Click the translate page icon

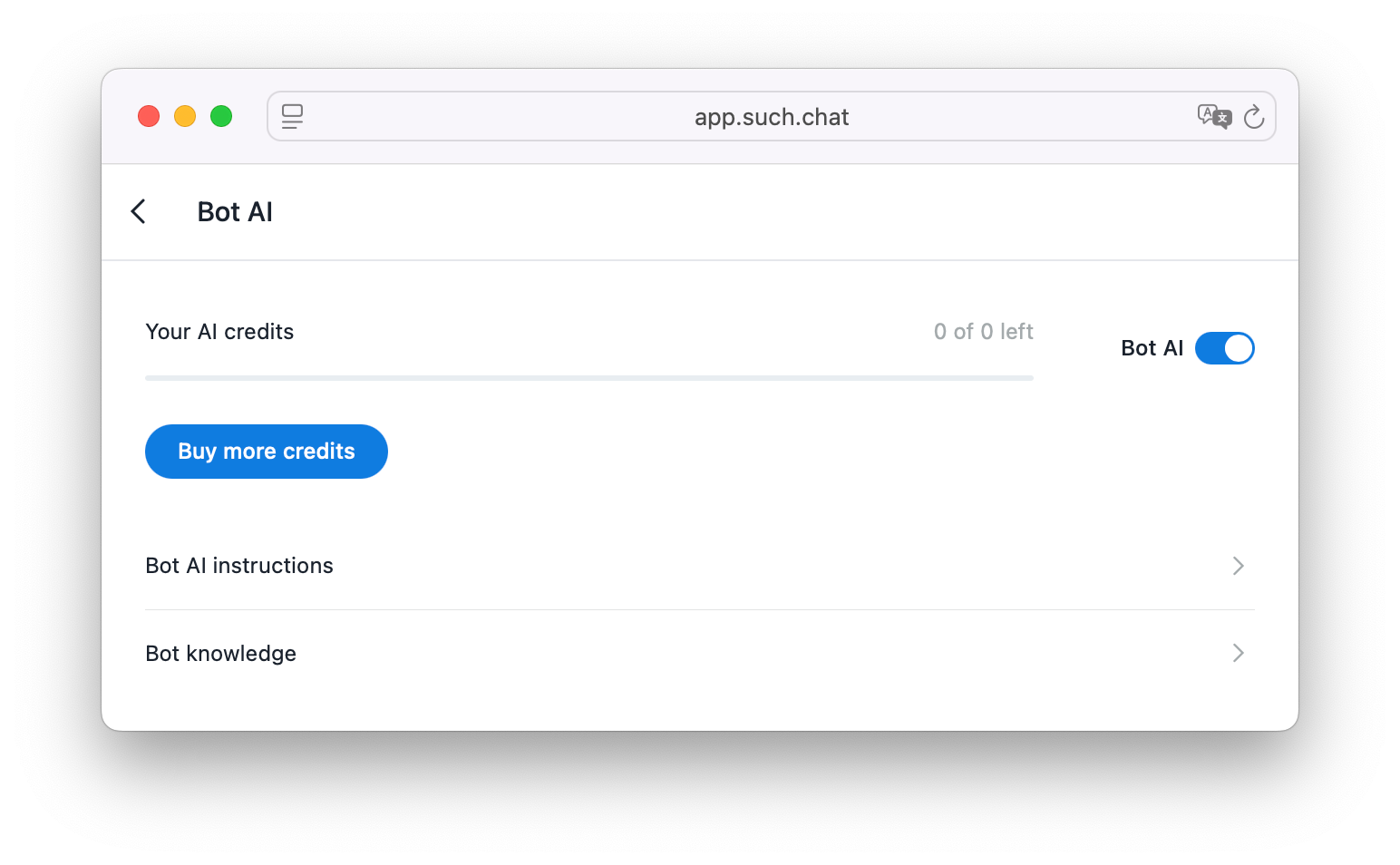click(x=1214, y=117)
